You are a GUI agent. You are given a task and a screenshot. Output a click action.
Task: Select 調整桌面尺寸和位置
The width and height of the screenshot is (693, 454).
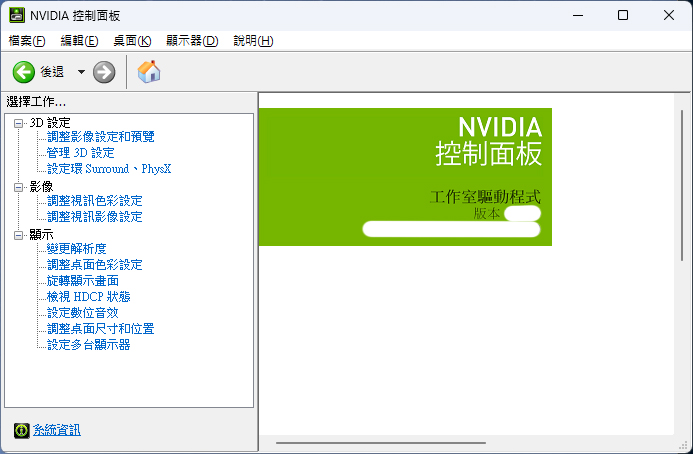pyautogui.click(x=100, y=329)
